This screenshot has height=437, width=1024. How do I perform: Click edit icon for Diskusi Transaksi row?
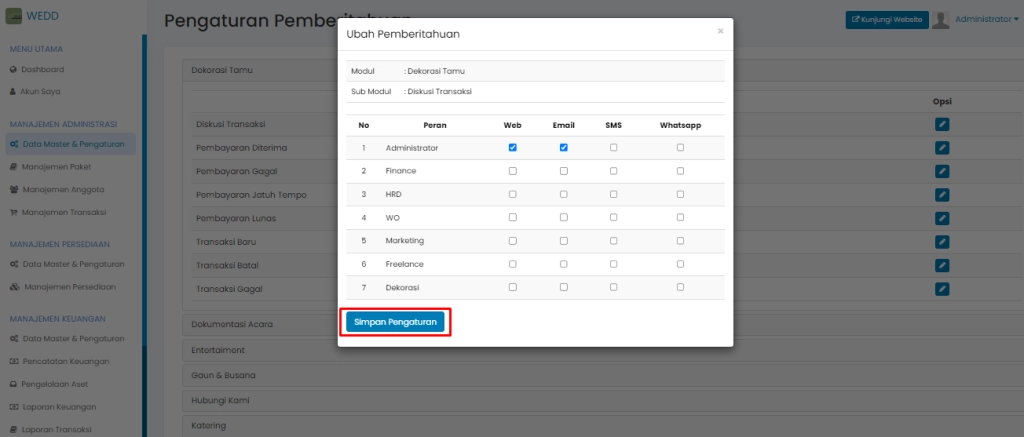(x=941, y=124)
